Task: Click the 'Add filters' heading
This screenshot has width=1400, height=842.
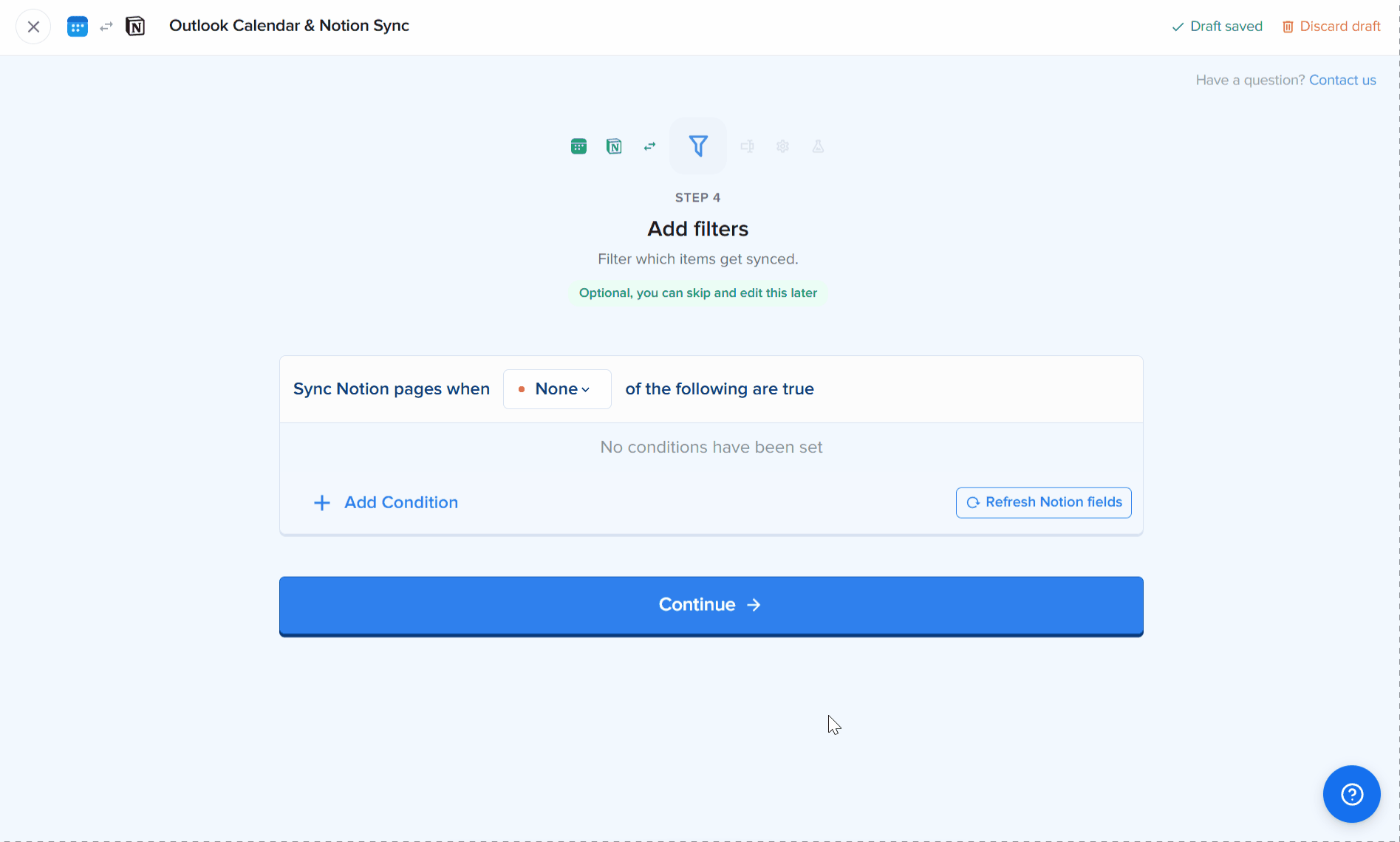Action: tap(698, 229)
